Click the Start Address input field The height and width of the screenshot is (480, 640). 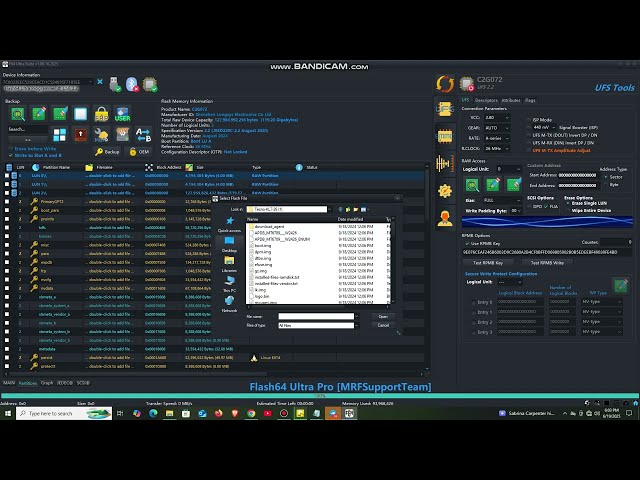coord(577,175)
